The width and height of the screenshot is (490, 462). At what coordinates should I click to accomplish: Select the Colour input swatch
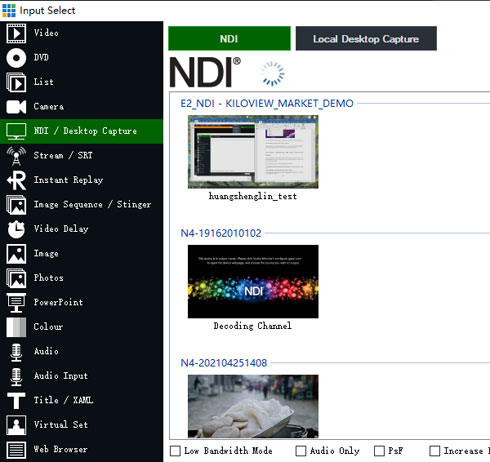point(16,327)
